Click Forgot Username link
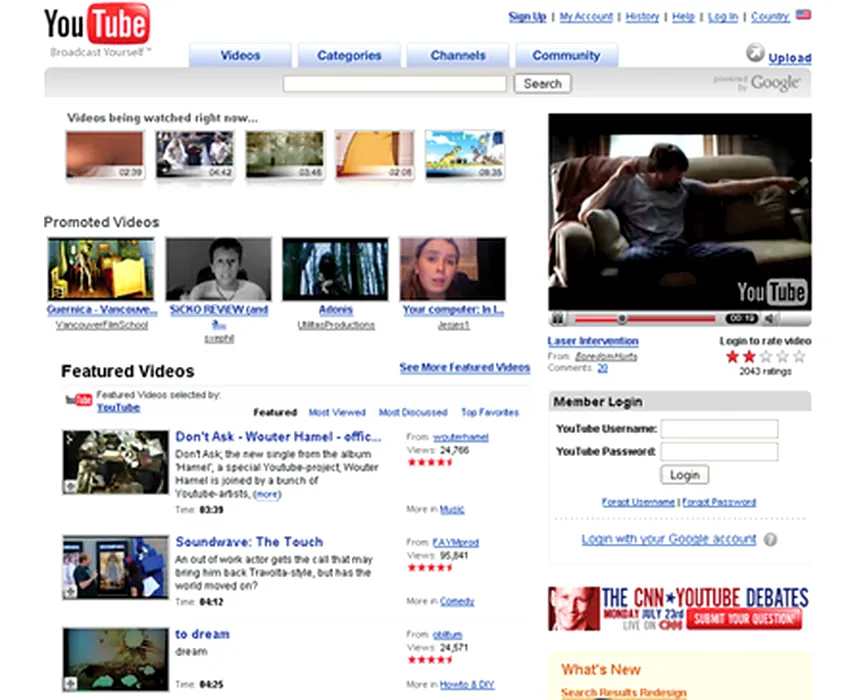Screen dimensions: 846x700 (x=638, y=502)
